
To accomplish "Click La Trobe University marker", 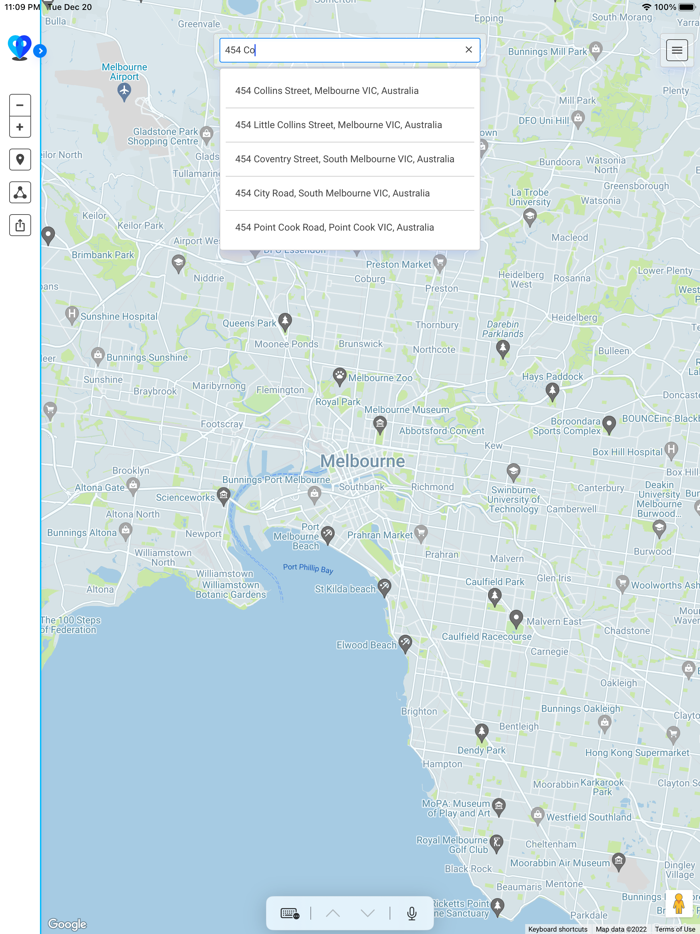I will (530, 217).
